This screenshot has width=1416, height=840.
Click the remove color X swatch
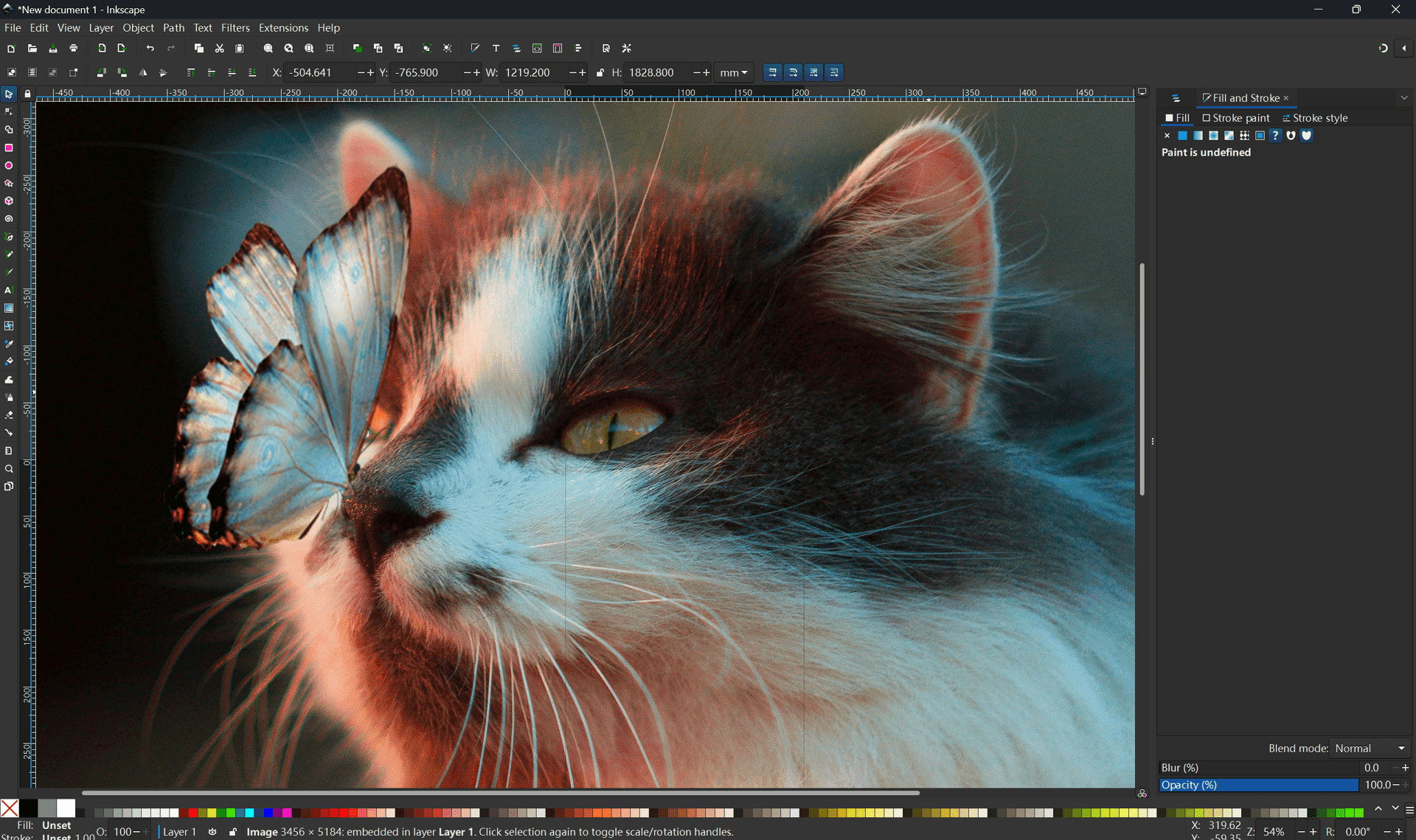click(10, 808)
